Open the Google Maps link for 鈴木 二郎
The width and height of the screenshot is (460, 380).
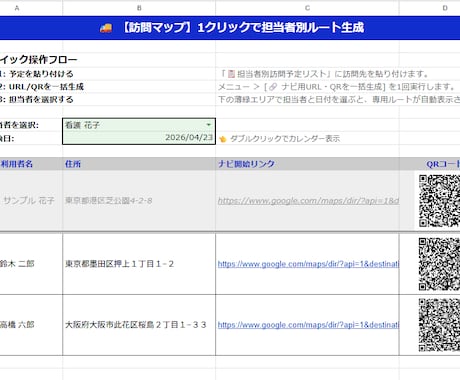[x=308, y=264]
